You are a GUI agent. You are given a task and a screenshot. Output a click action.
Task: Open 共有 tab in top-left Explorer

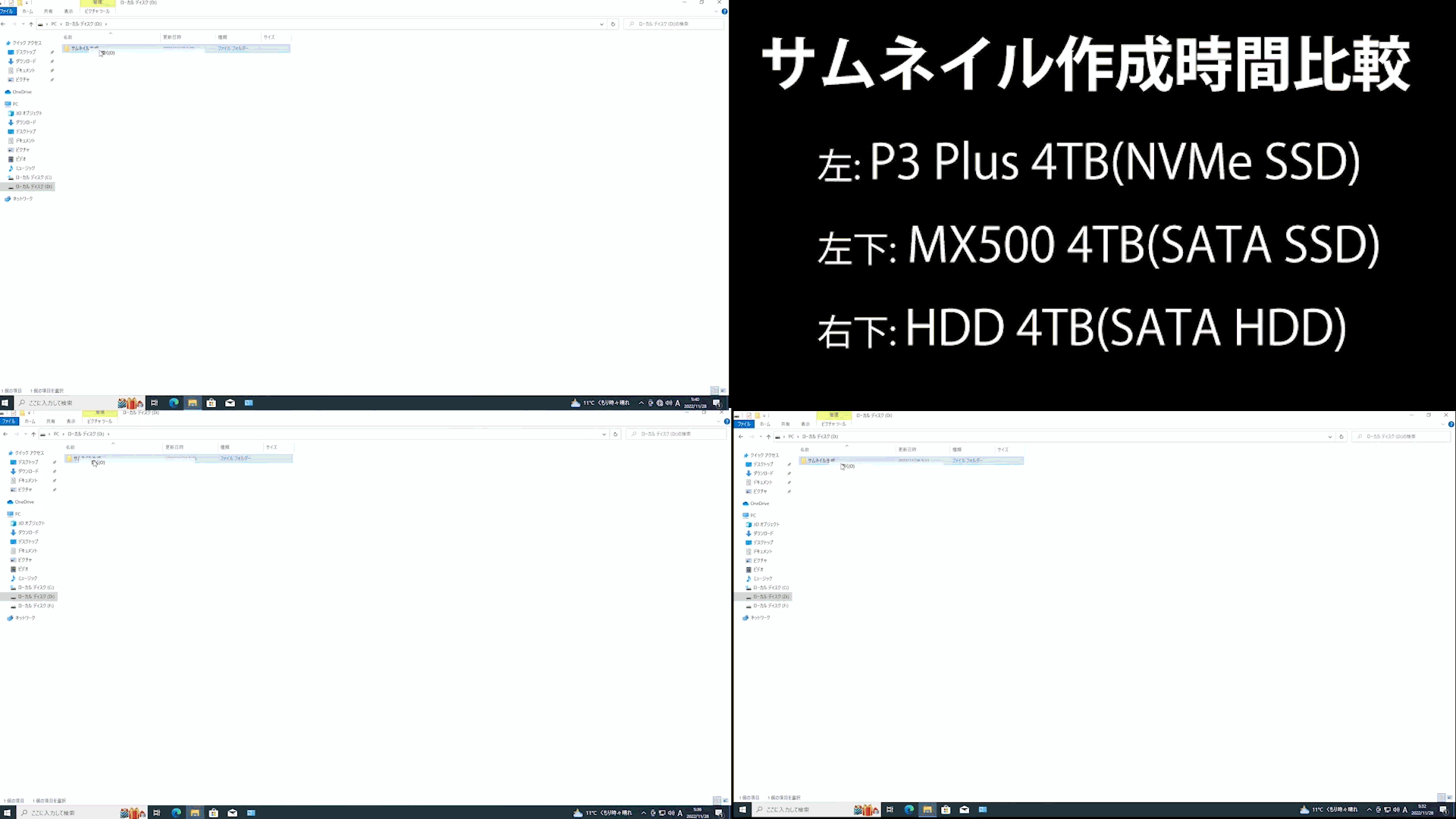coord(49,11)
